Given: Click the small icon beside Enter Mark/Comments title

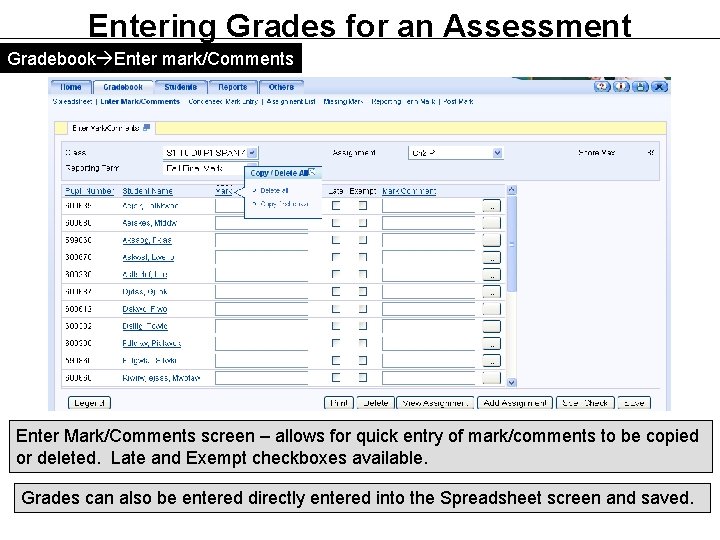Looking at the screenshot, I should [x=146, y=128].
